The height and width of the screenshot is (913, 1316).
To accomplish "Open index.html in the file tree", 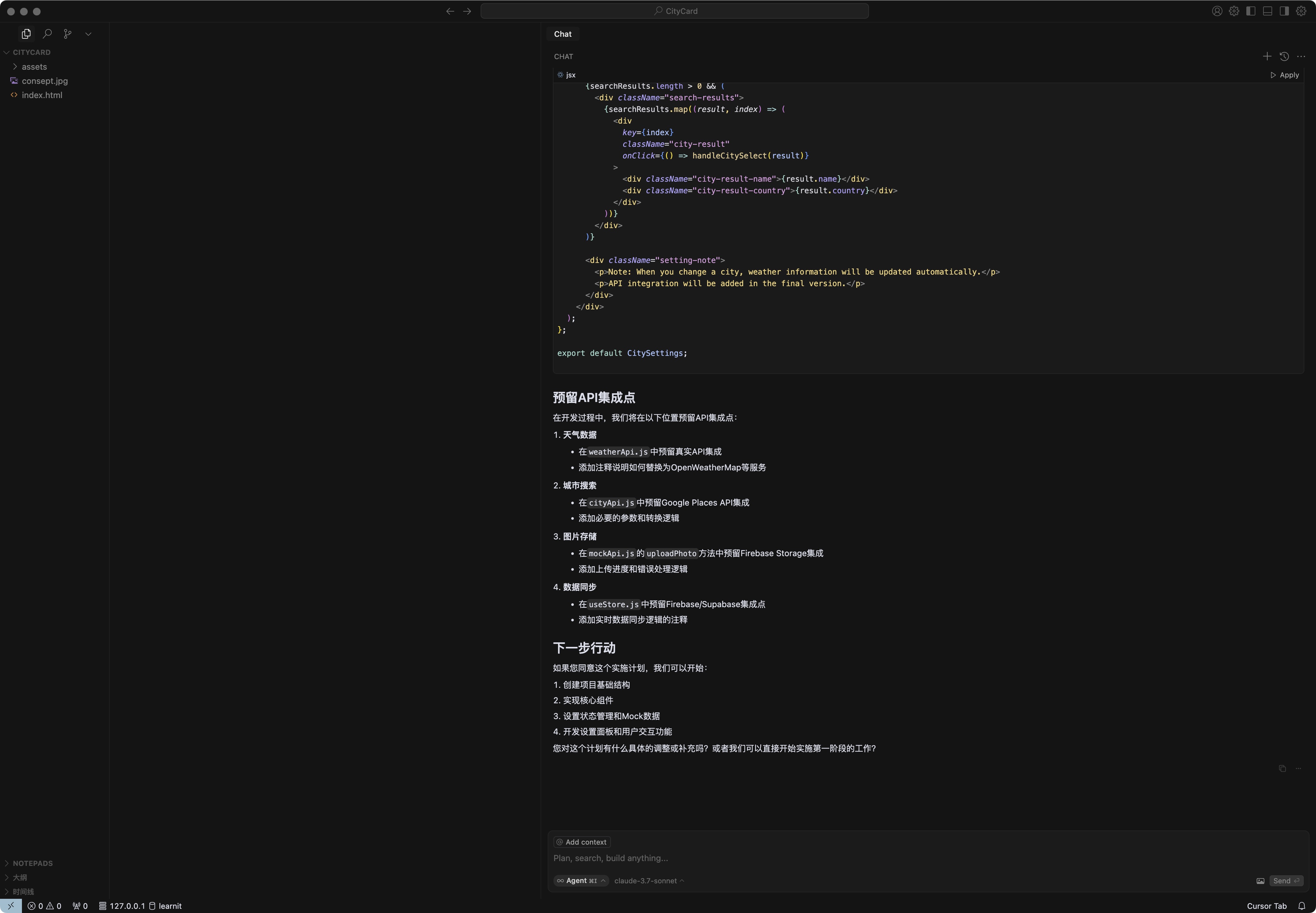I will 42,95.
